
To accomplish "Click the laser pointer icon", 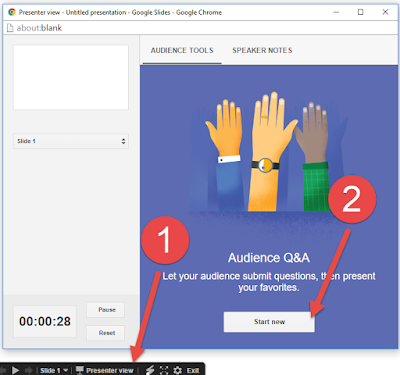I will click(x=150, y=370).
